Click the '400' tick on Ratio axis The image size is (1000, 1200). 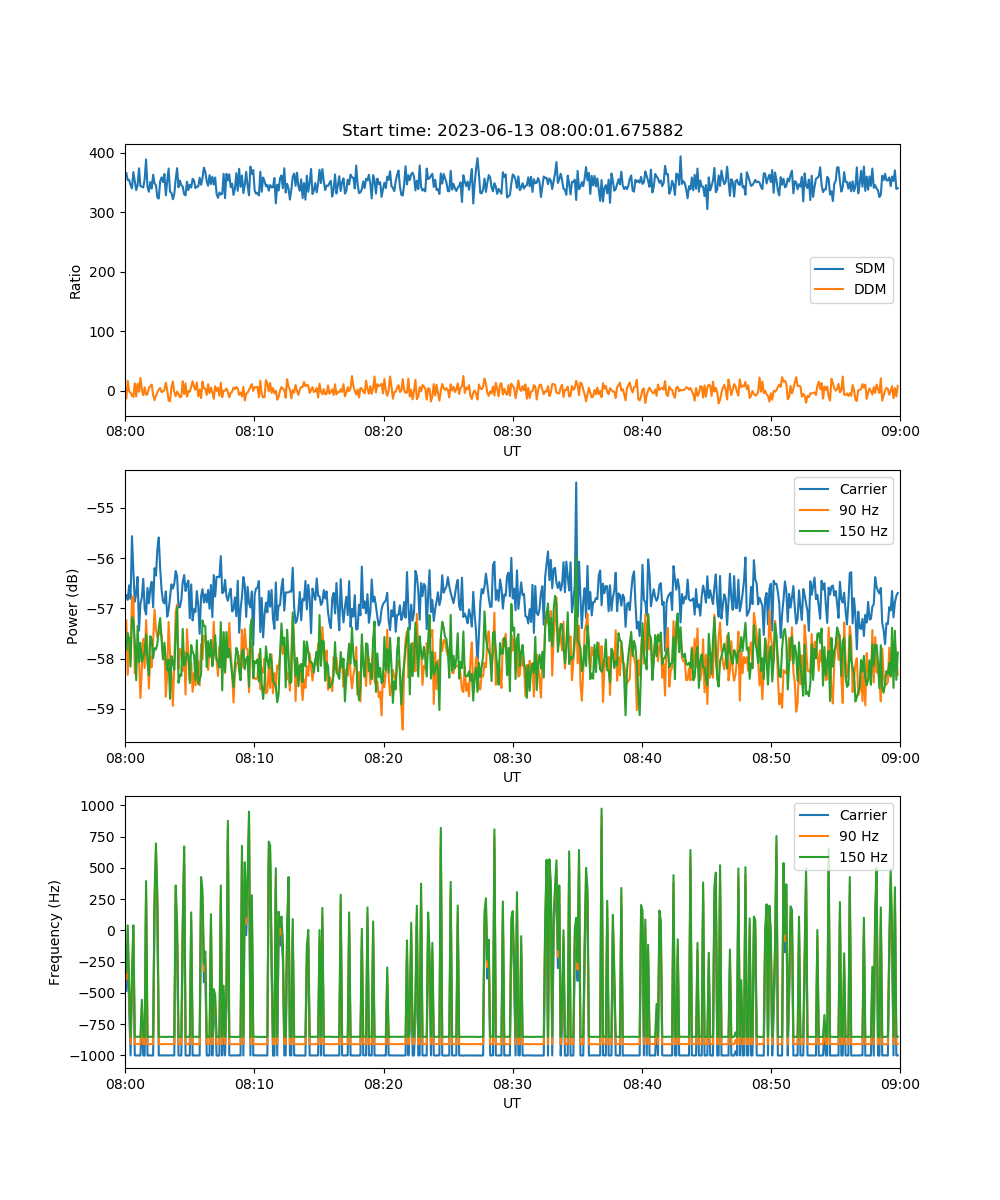pos(104,153)
